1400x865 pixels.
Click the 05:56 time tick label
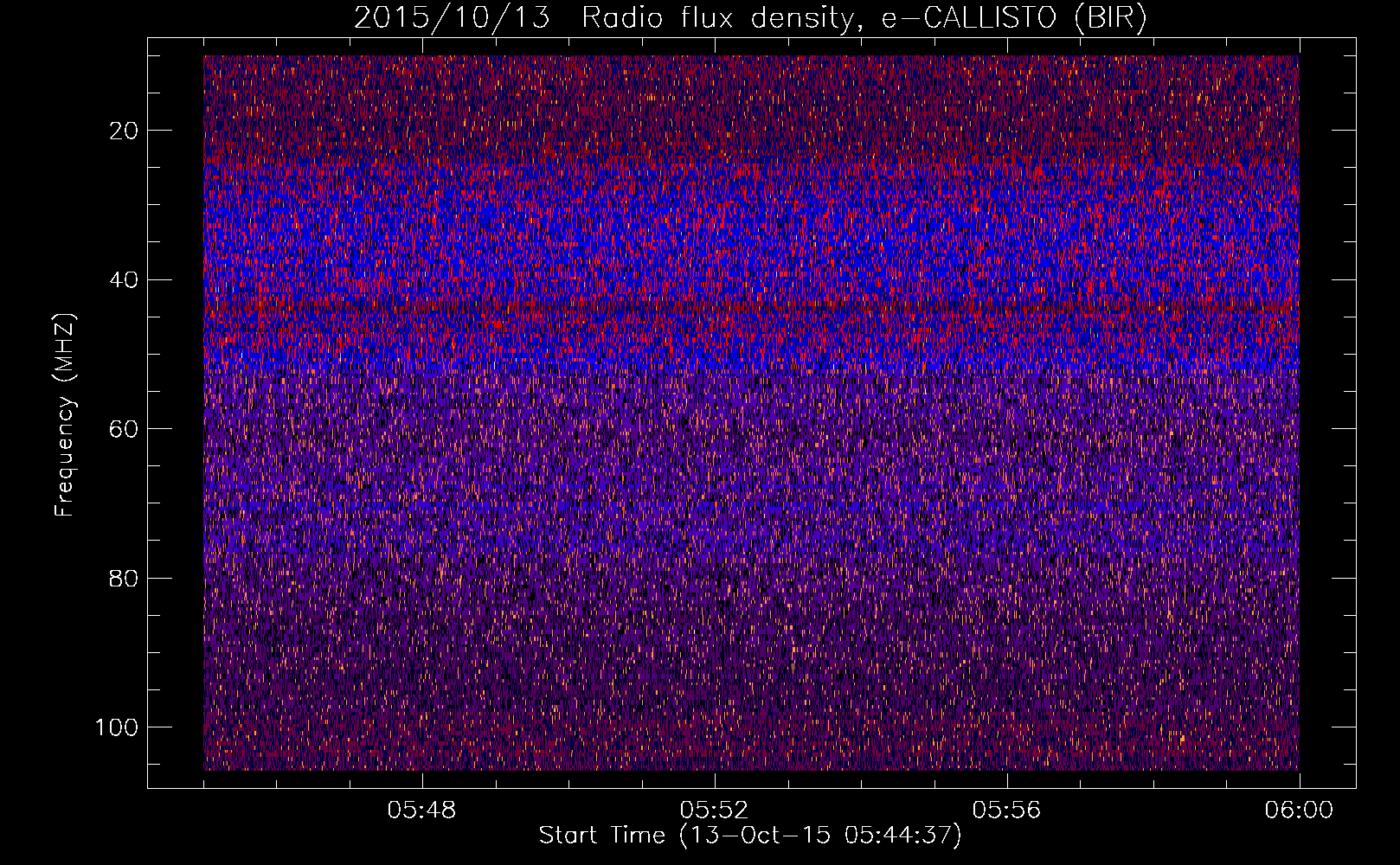pyautogui.click(x=1006, y=811)
